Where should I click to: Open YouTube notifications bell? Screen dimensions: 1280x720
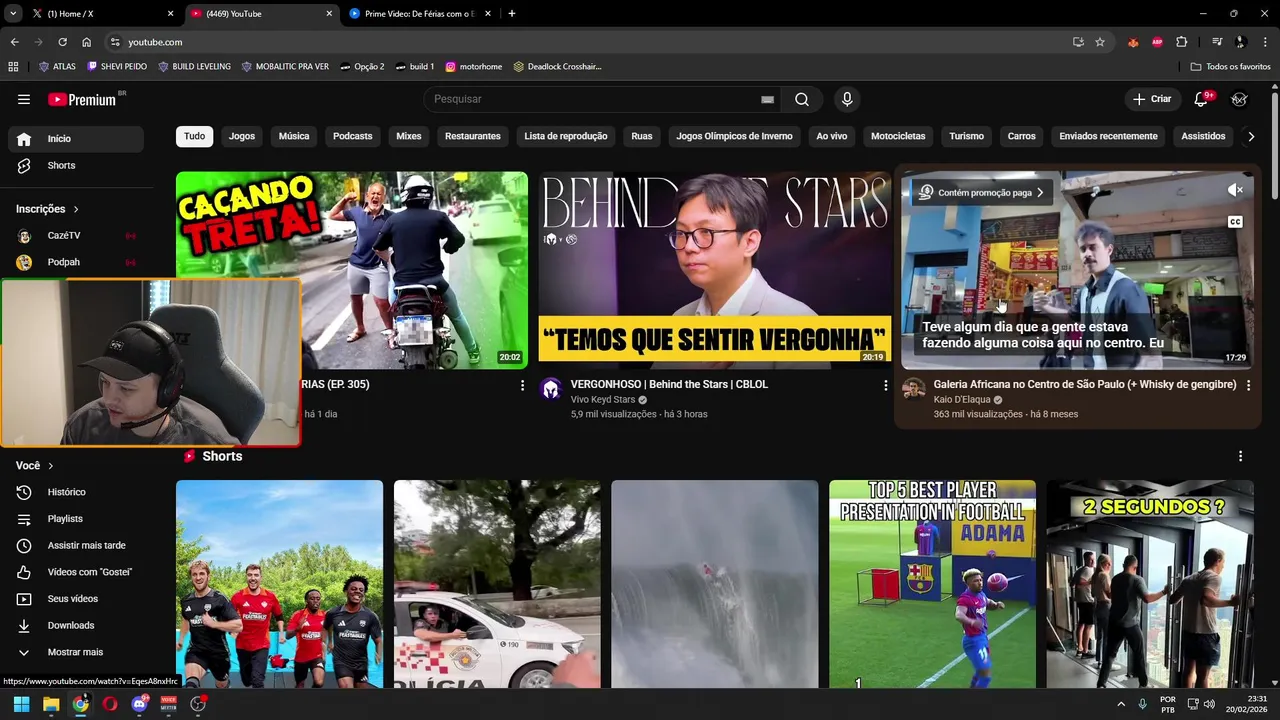click(x=1202, y=99)
